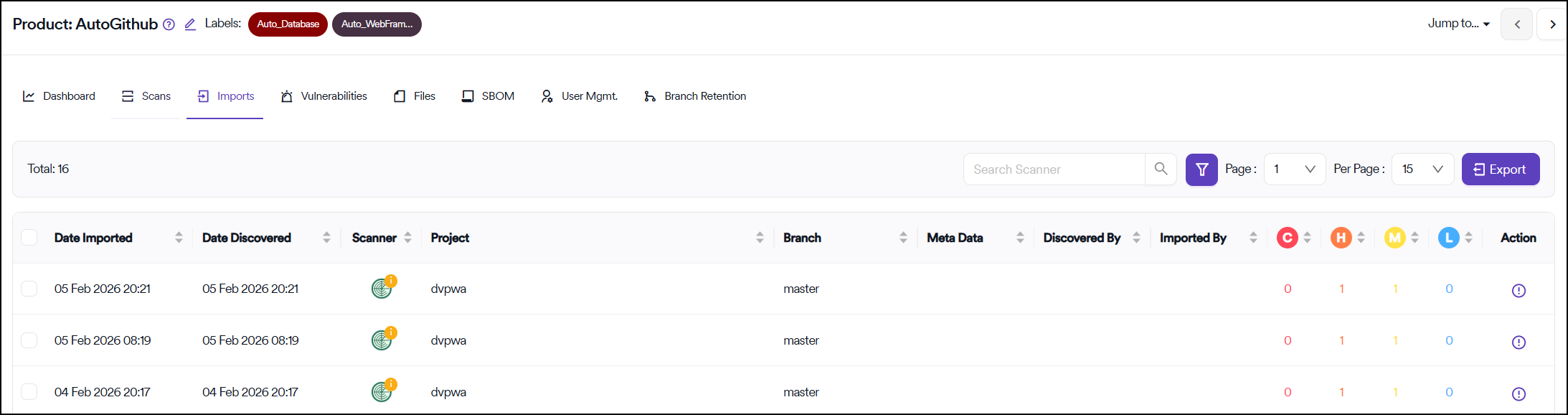Click the next product arrow button
This screenshot has height=415, width=1568.
(1552, 24)
